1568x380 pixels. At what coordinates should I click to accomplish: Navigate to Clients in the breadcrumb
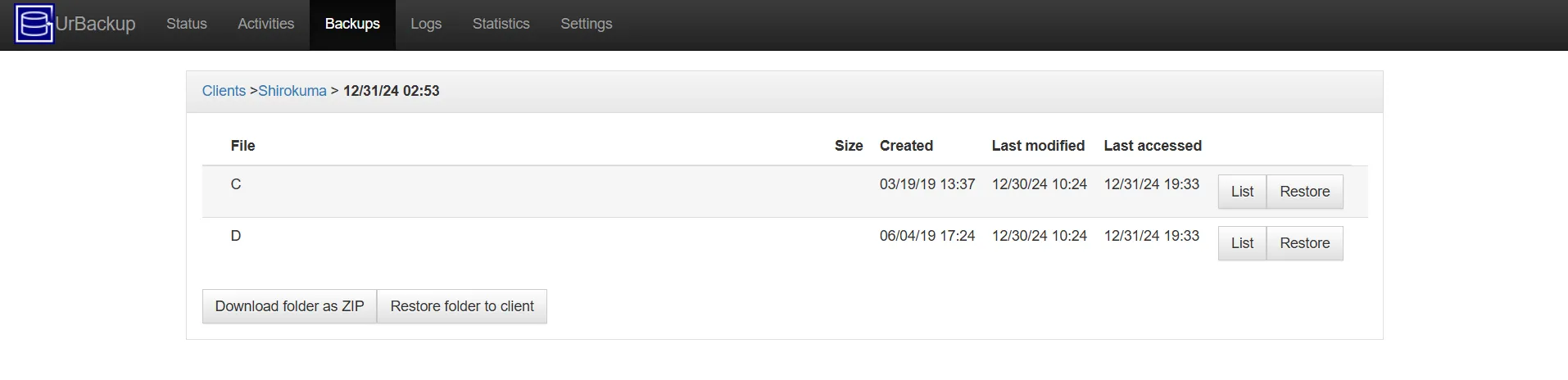224,91
